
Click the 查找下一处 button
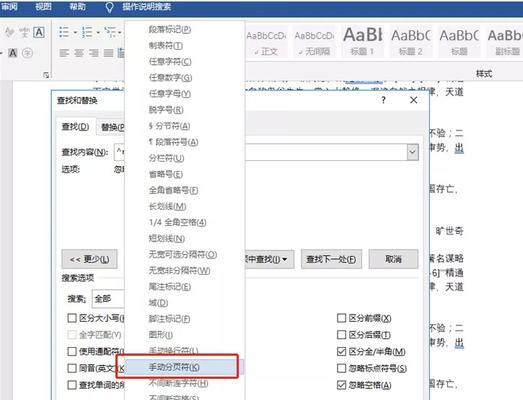[331, 259]
